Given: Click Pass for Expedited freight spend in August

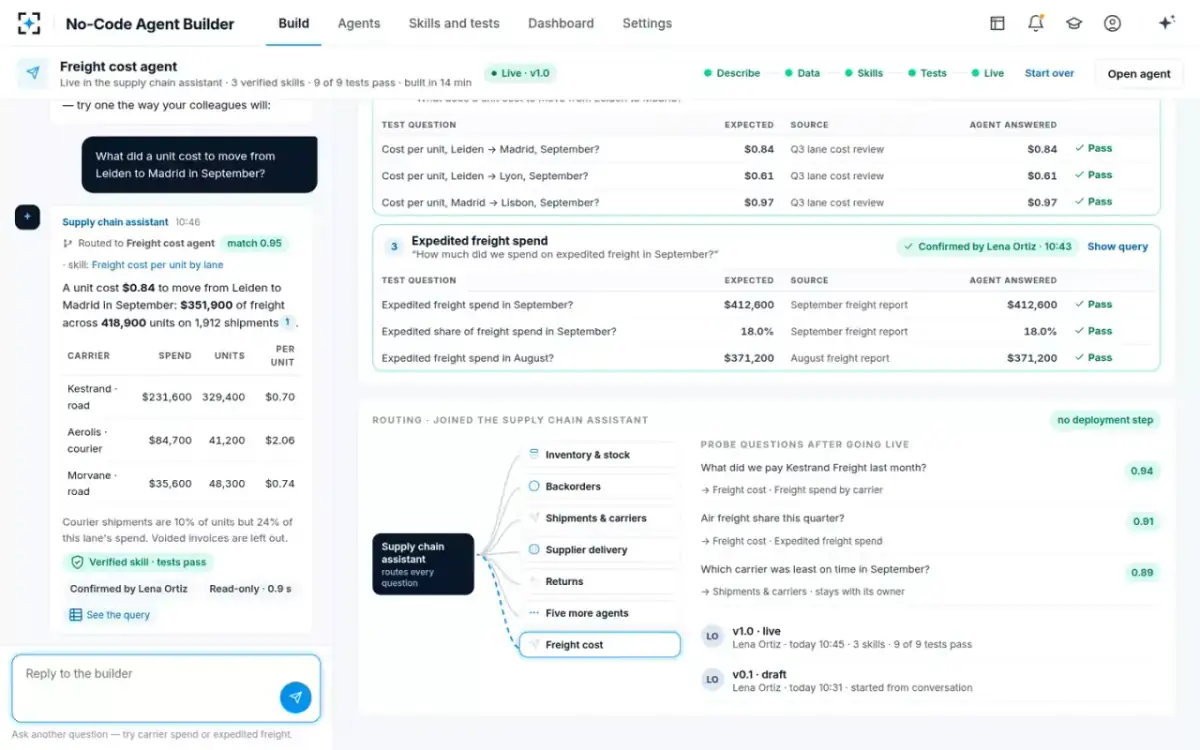Looking at the screenshot, I should tap(1094, 357).
